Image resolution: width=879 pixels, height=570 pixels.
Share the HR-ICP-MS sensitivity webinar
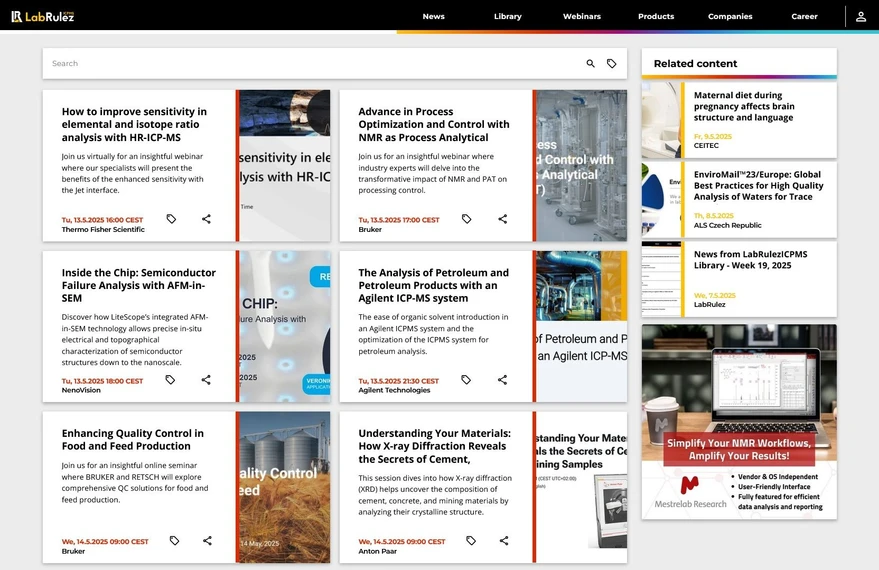pos(206,219)
